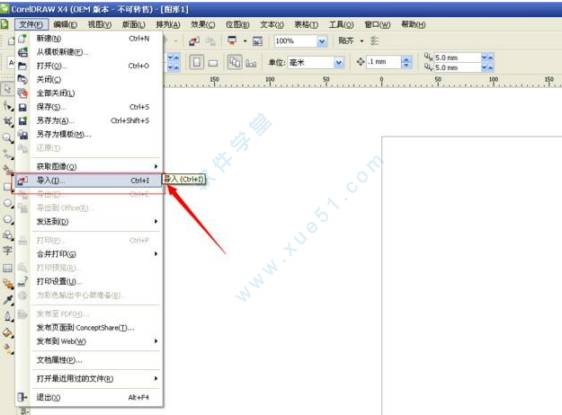Open the 文件 (File) menu
Screen dimensions: 562x415
(x=31, y=24)
